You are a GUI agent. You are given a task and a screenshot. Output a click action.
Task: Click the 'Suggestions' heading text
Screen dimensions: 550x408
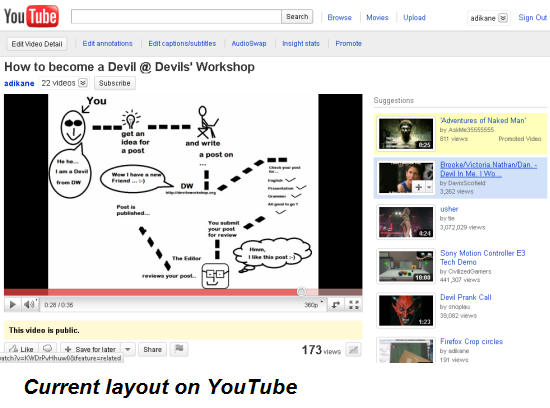[394, 100]
